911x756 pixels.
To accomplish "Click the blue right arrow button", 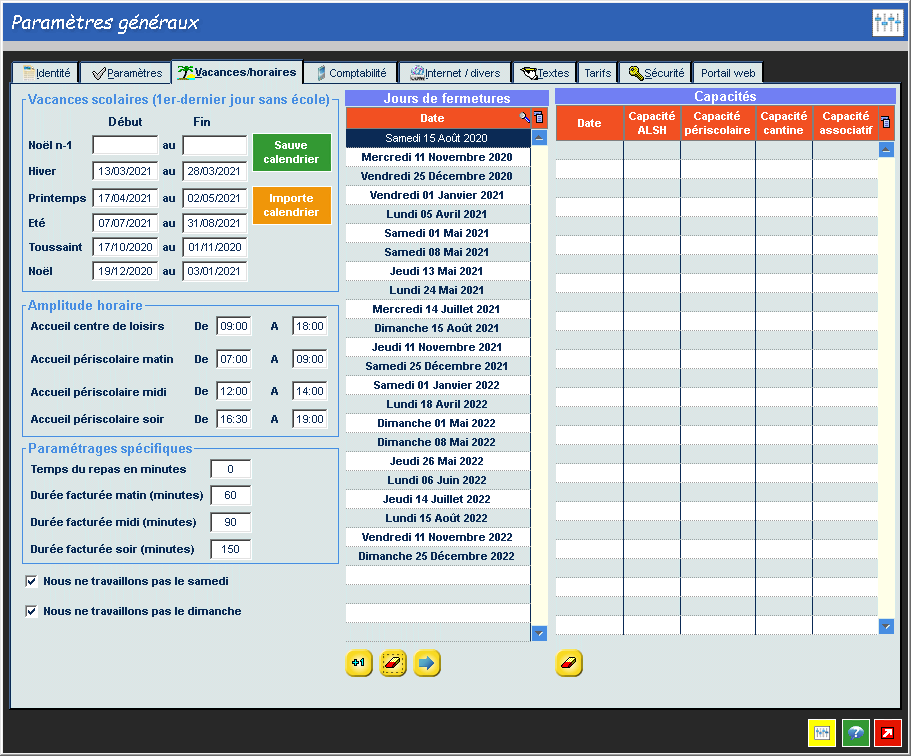I will click(x=427, y=663).
